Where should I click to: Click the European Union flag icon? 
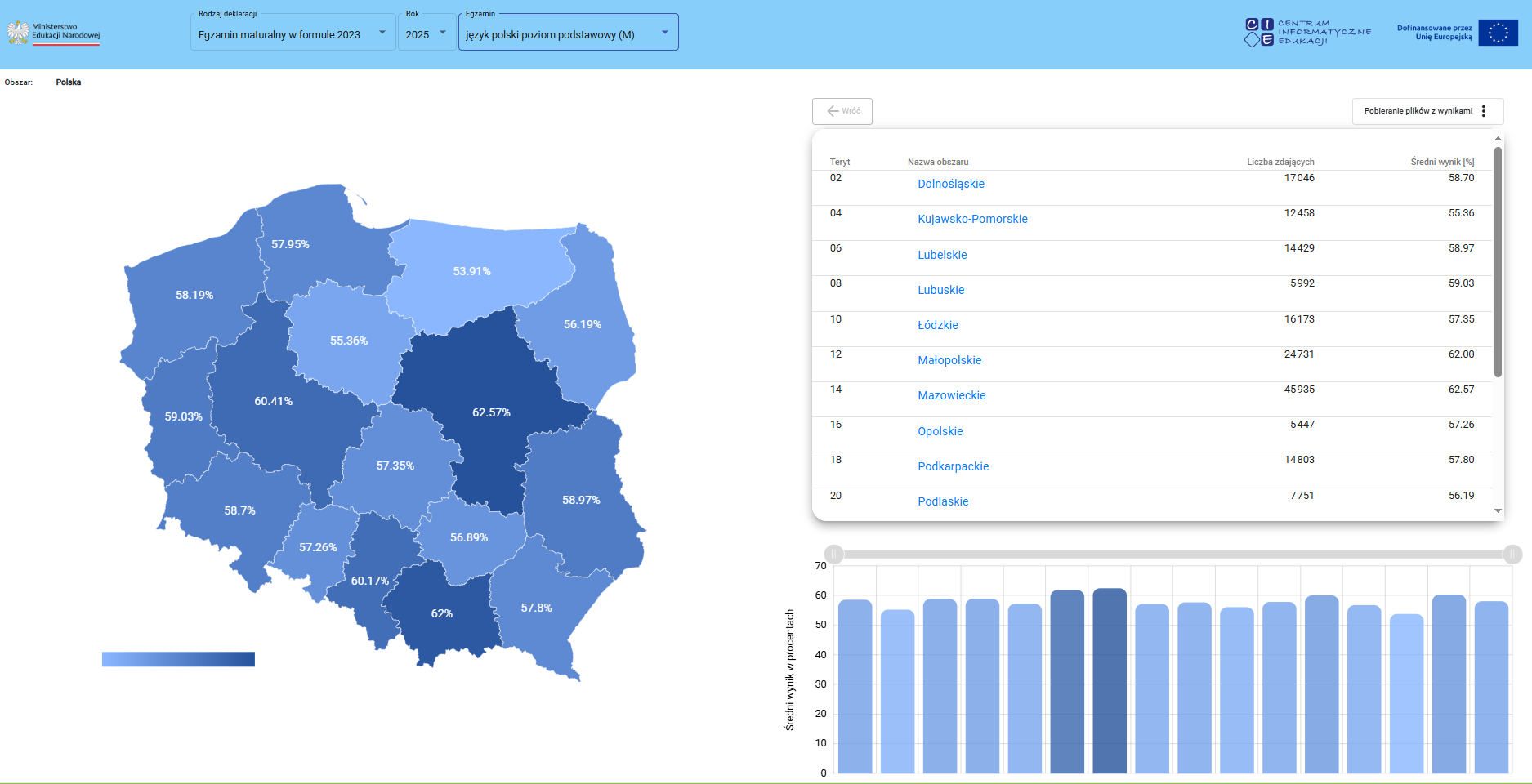1498,33
